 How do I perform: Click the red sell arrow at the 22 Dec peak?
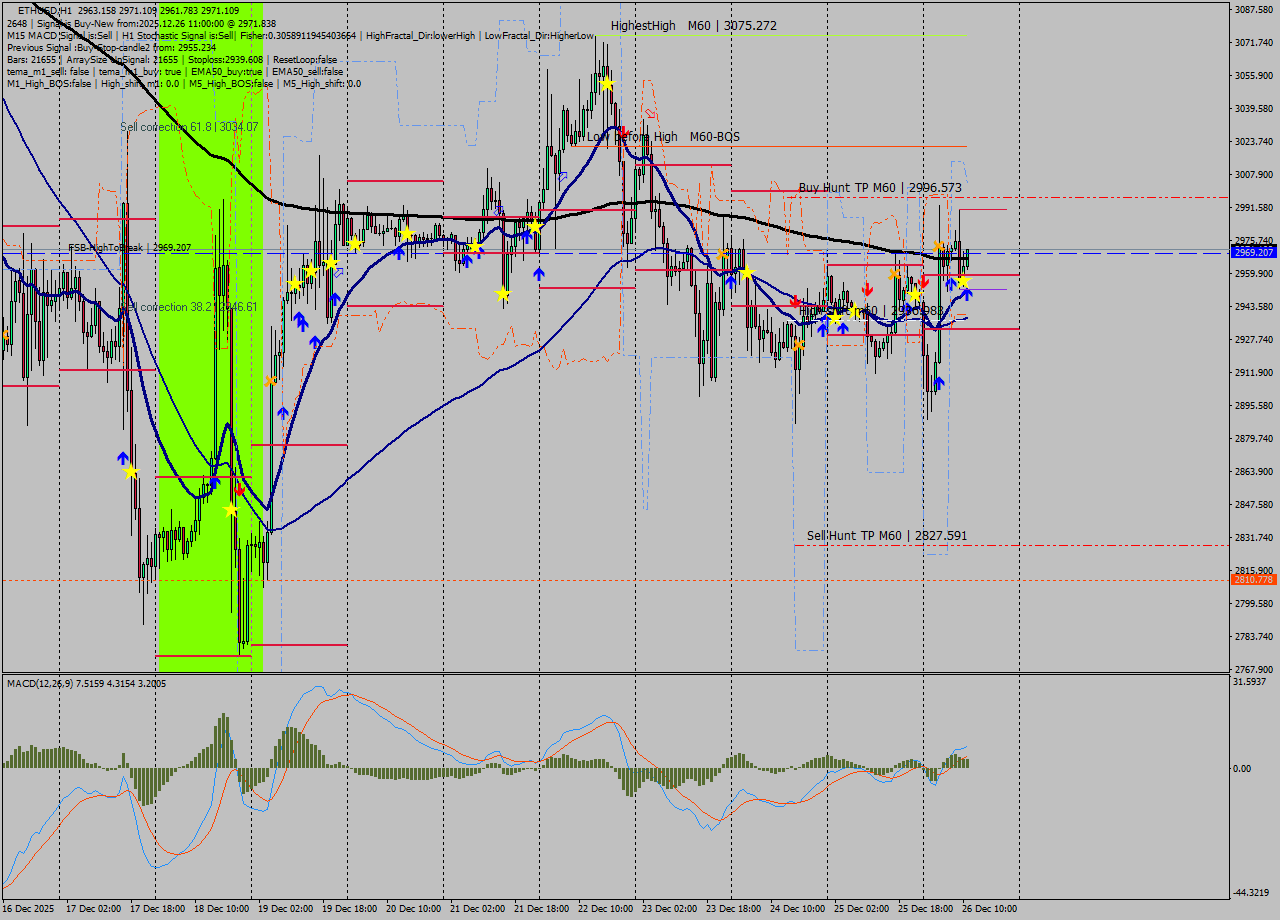(623, 130)
